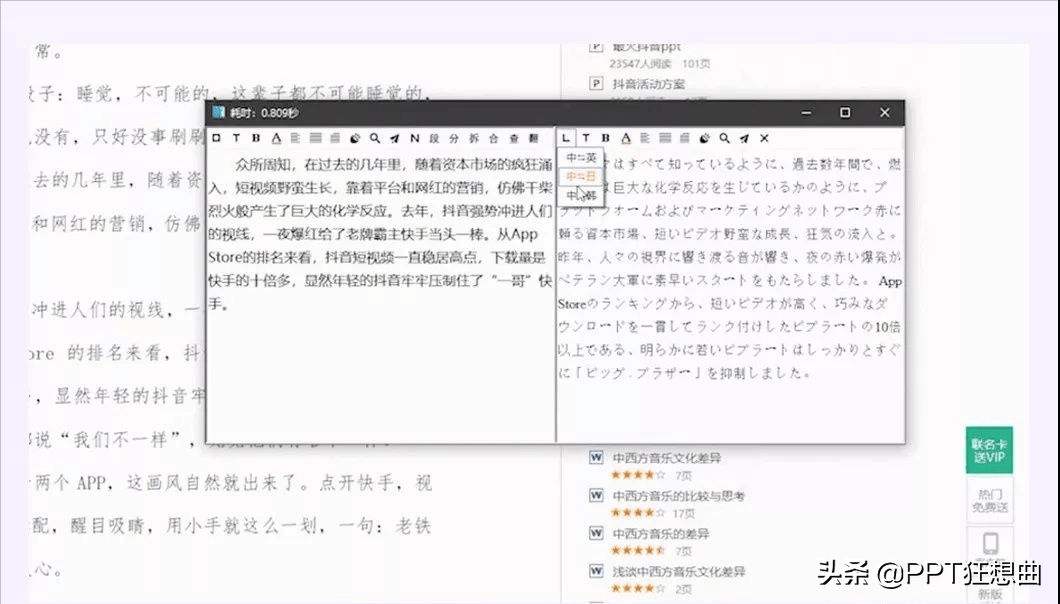This screenshot has width=1060, height=604.
Task: Maximize the 耗时 translation window
Action: click(845, 112)
